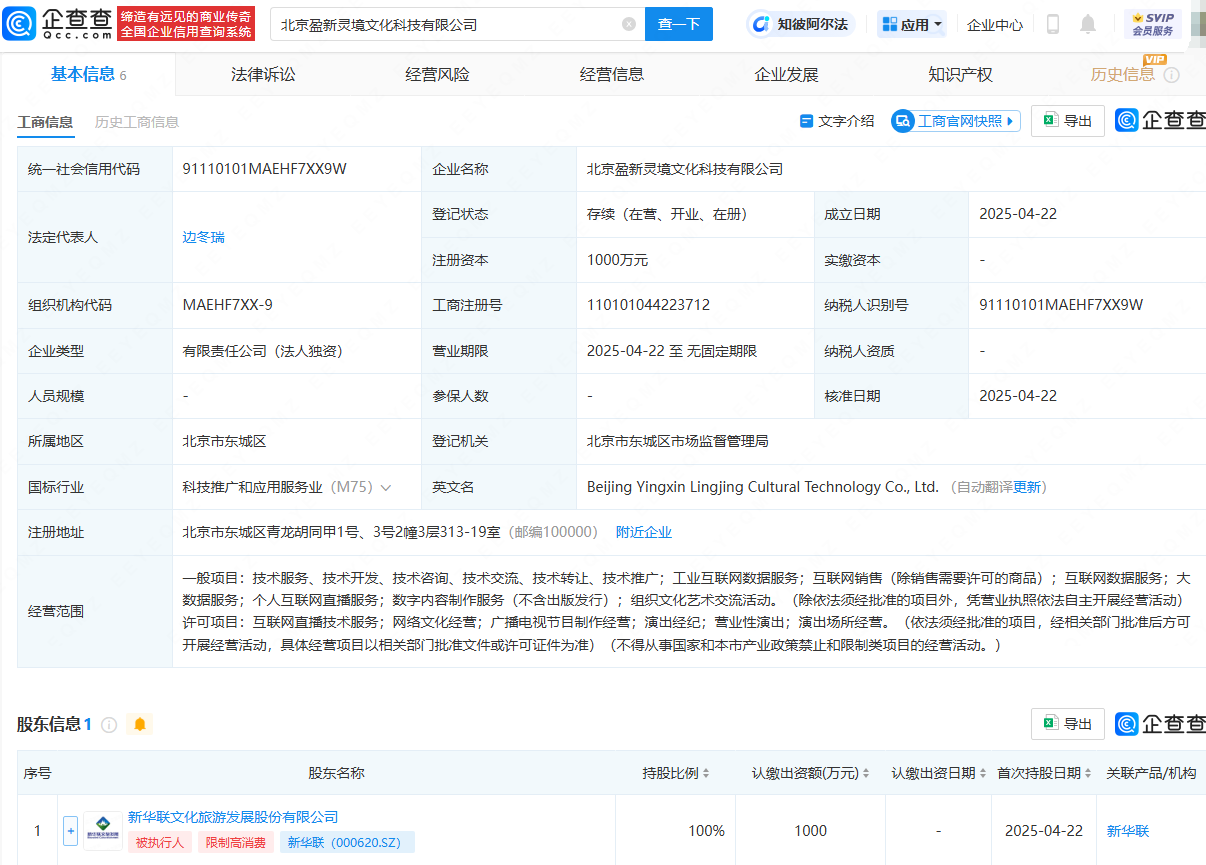Click 附近企业 link
Viewport: 1206px width, 865px height.
(x=644, y=532)
